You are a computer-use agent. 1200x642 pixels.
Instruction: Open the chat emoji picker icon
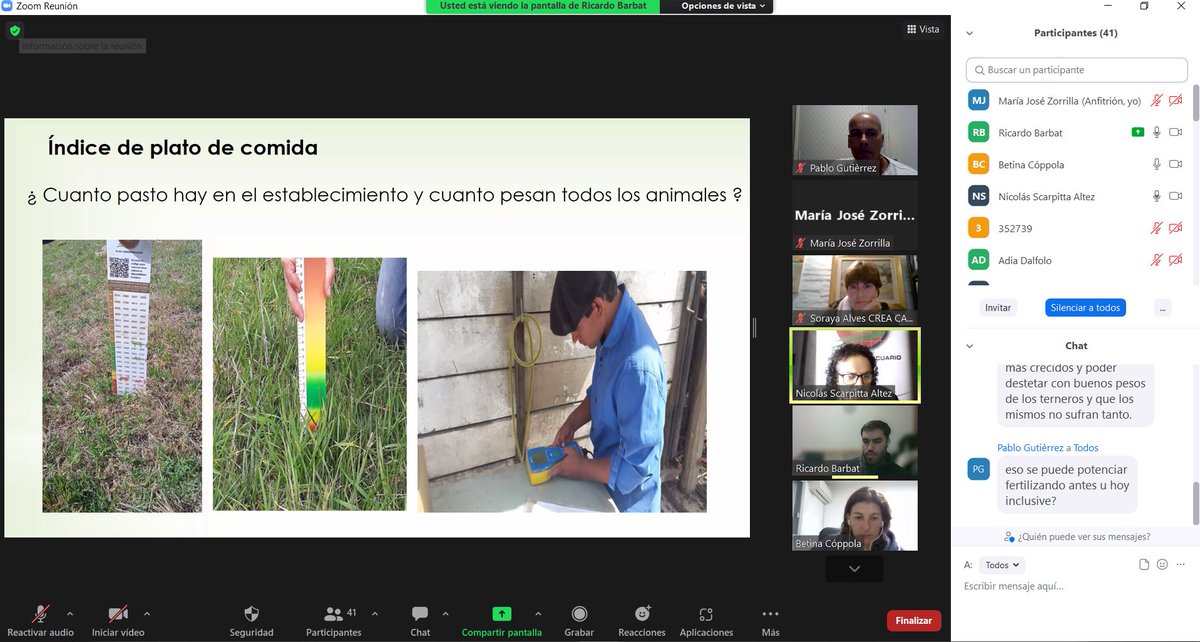(x=1162, y=565)
